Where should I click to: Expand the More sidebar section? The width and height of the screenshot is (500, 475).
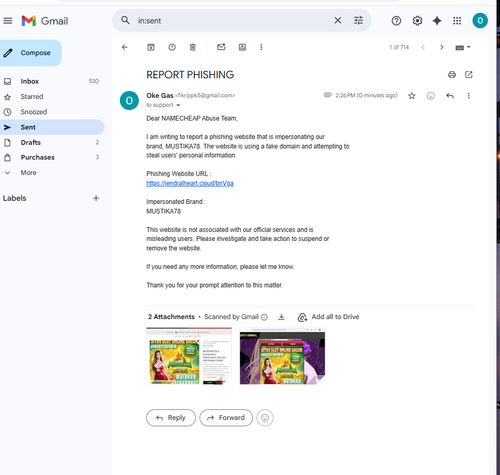click(x=28, y=173)
